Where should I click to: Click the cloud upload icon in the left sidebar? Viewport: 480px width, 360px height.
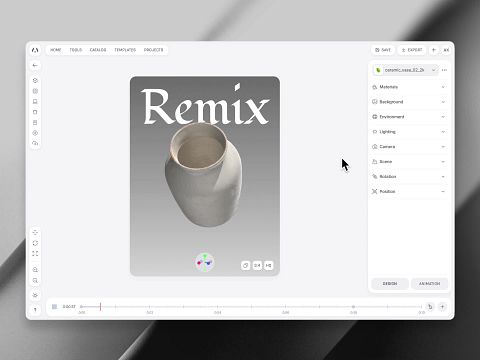point(35,143)
